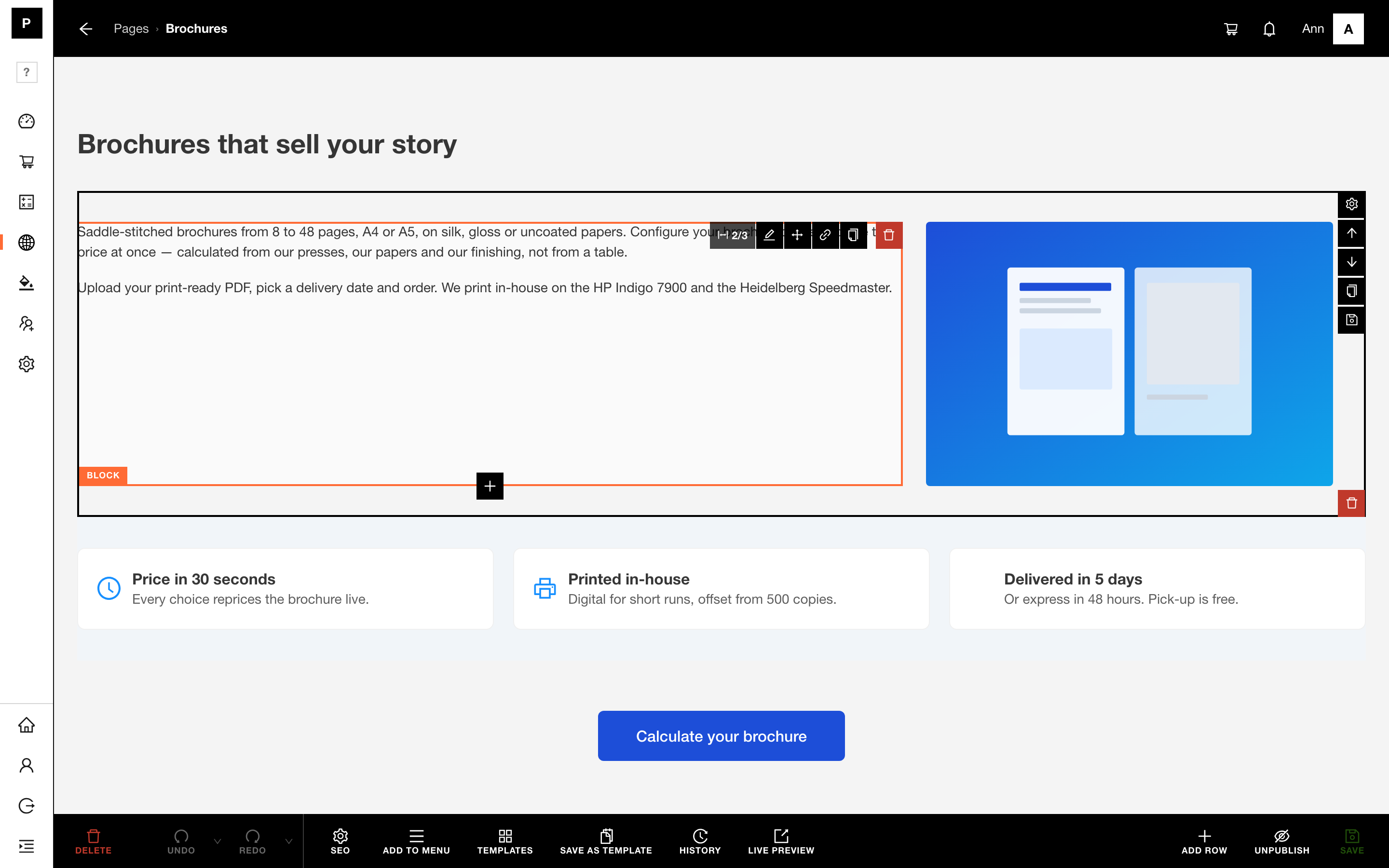Click the move block icon
This screenshot has width=1389, height=868.
pyautogui.click(x=797, y=235)
